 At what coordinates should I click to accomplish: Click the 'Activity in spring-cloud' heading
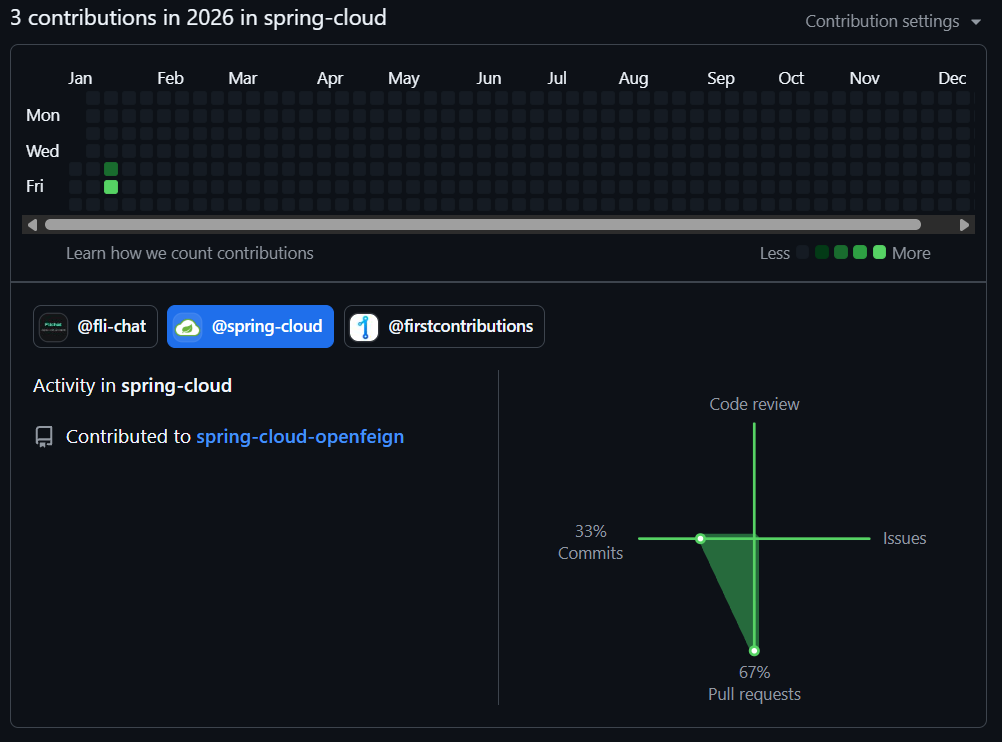(132, 386)
